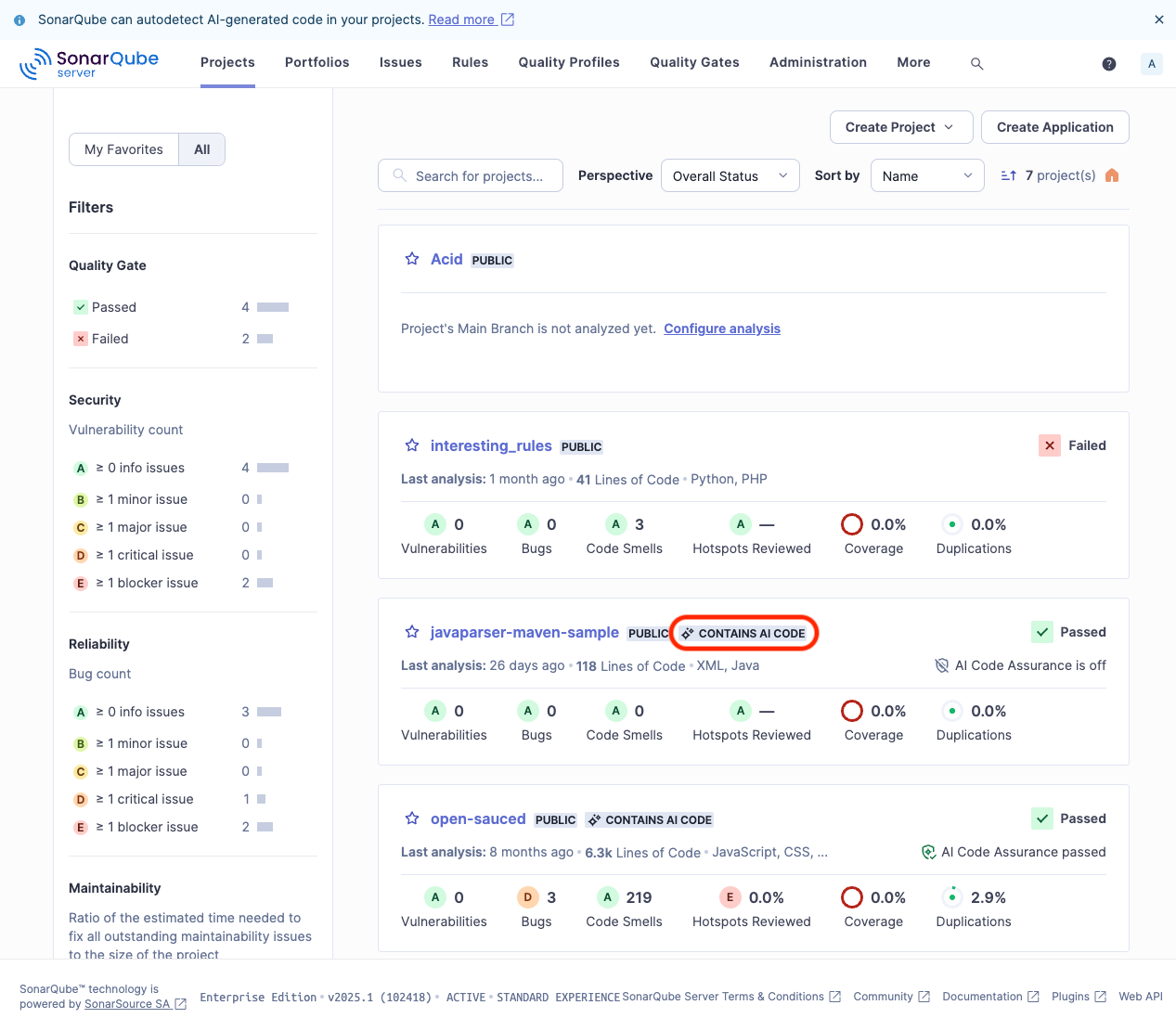Click the Failed quality gate icon on interesting_rules
This screenshot has height=1018, width=1176.
1049,445
